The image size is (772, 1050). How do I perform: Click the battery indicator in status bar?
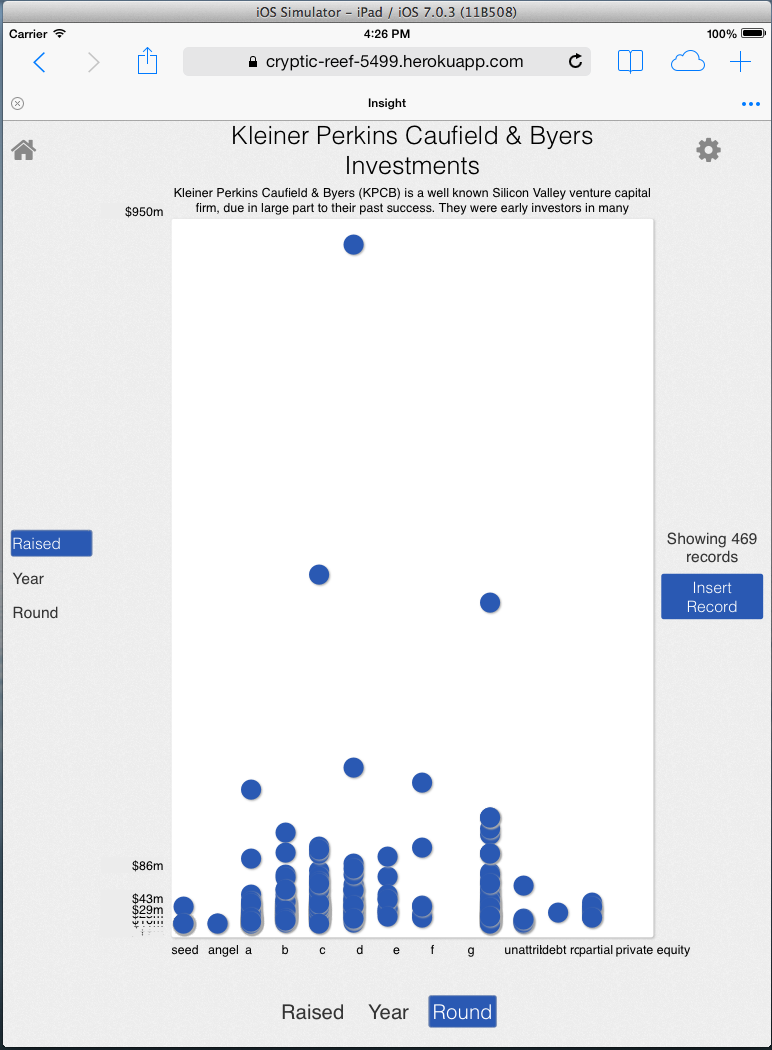click(x=753, y=33)
